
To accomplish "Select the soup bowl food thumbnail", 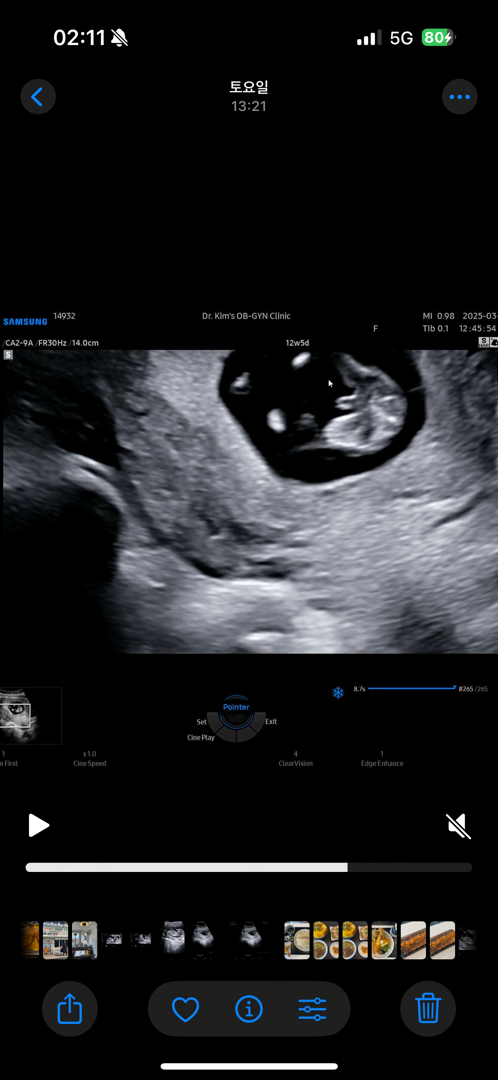I will pos(297,940).
